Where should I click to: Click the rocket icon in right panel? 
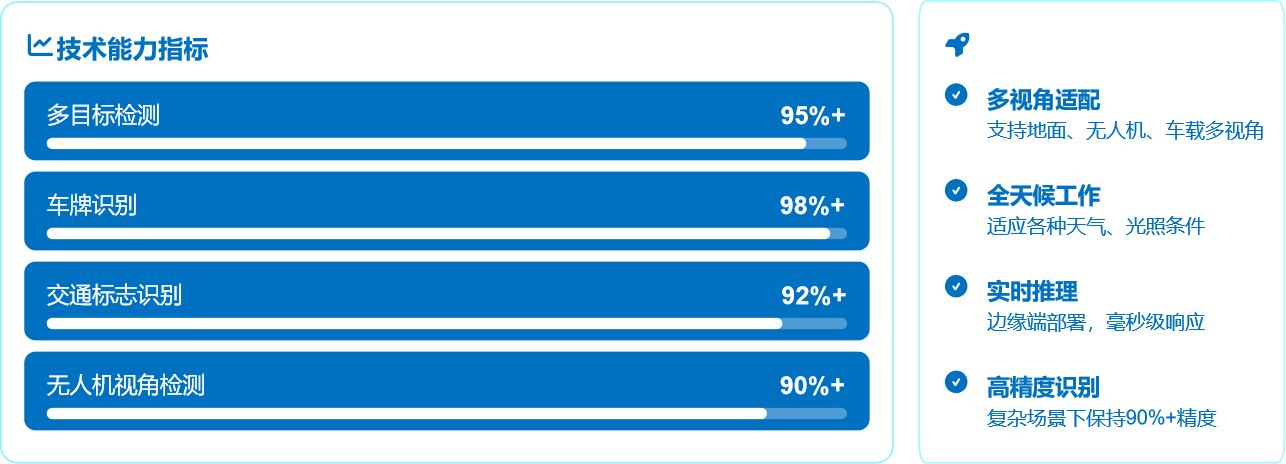[957, 44]
